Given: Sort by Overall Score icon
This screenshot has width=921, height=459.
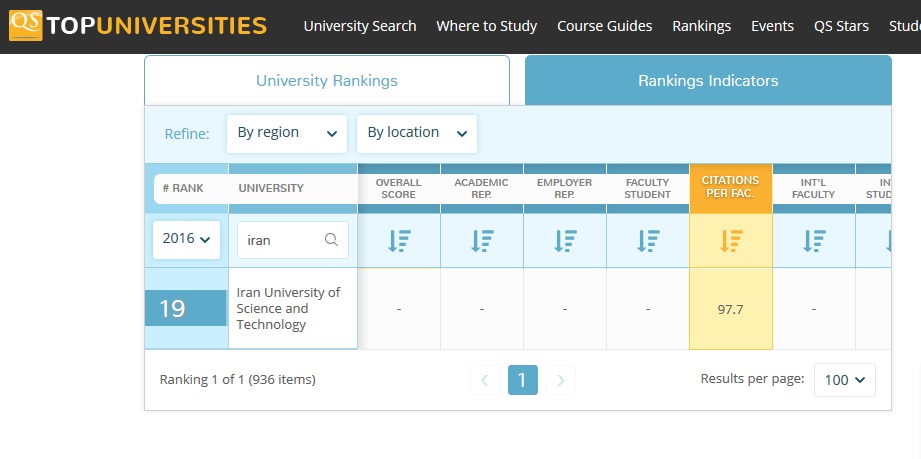Looking at the screenshot, I should tap(398, 240).
